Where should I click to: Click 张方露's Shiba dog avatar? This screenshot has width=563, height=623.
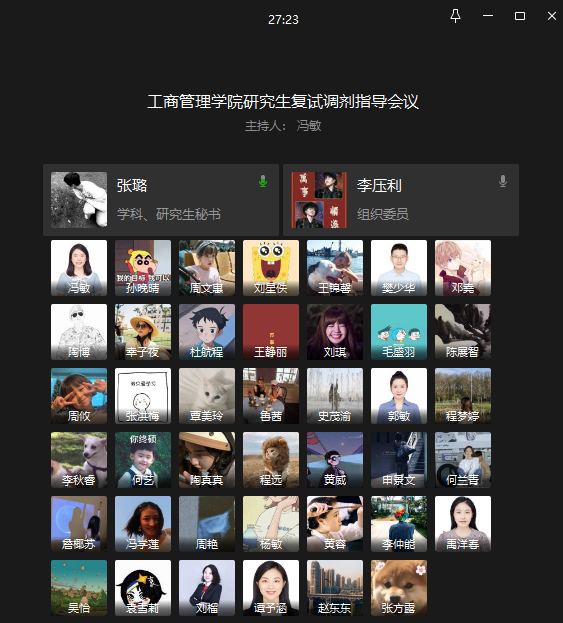pos(399,588)
